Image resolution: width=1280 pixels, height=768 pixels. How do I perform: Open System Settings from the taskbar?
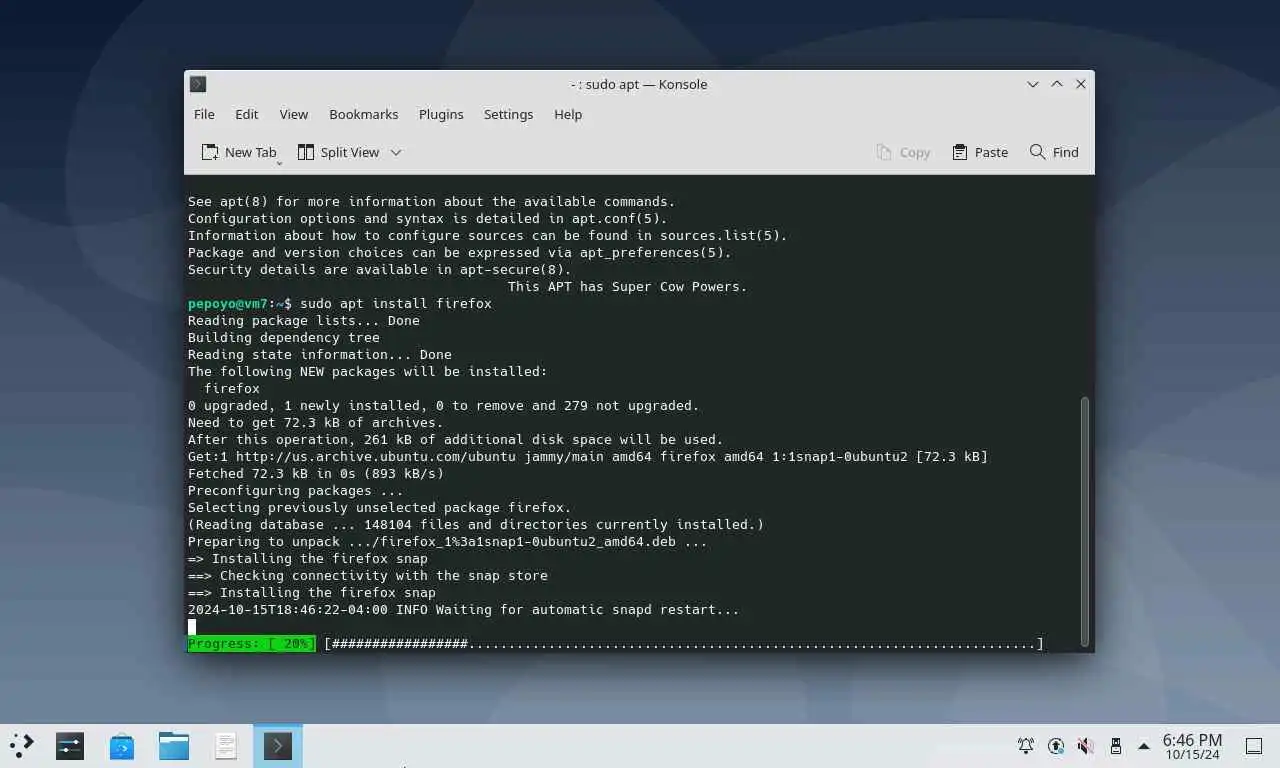point(70,745)
